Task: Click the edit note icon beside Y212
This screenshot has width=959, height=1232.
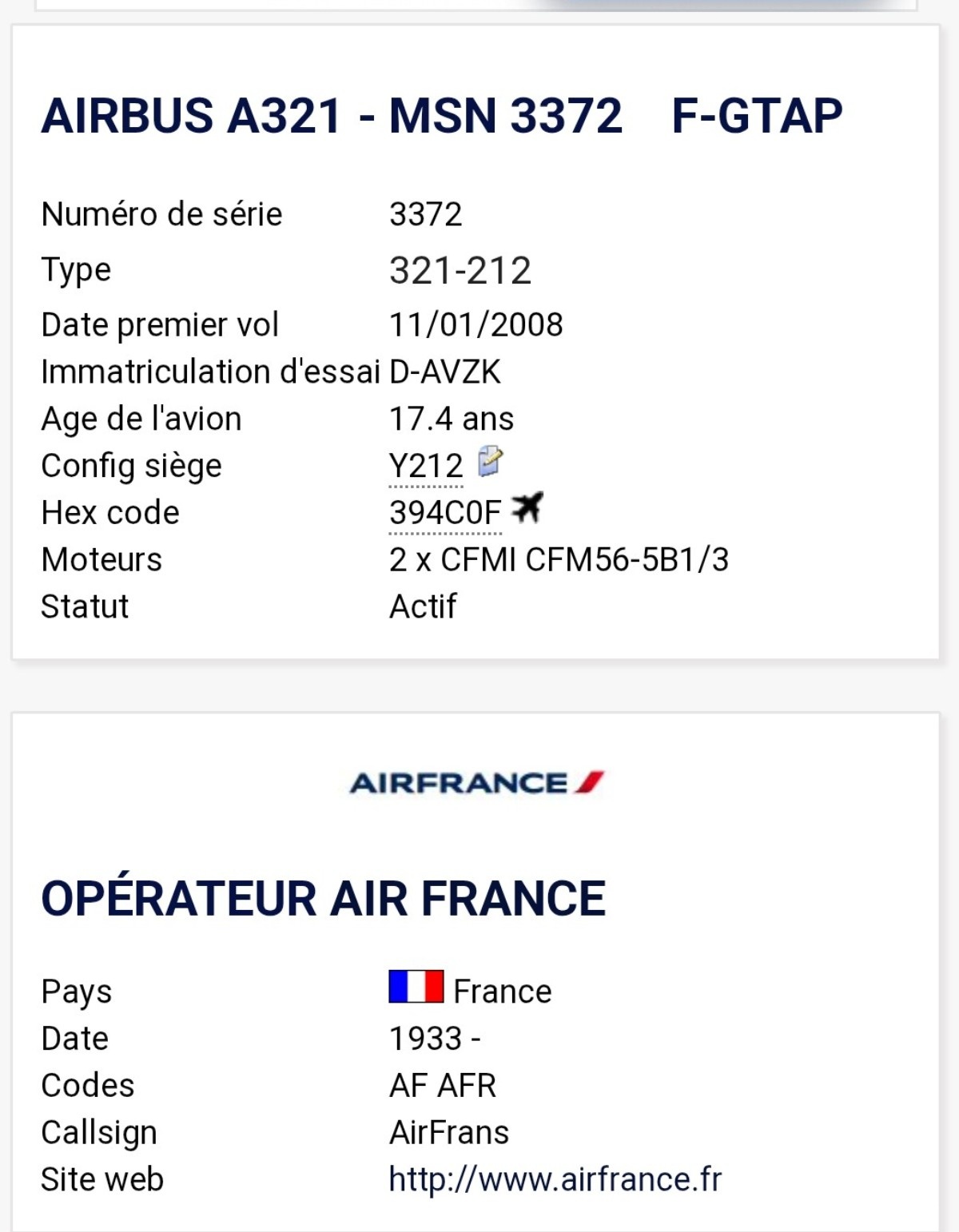Action: pos(489,462)
